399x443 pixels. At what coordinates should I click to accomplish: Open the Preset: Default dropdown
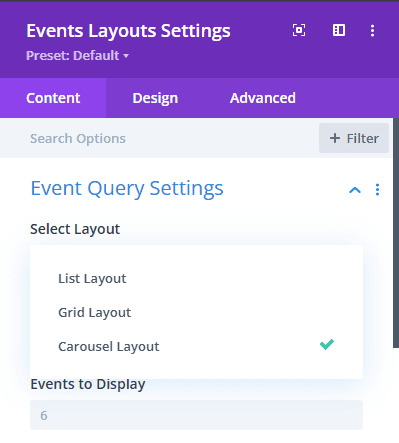[77, 55]
